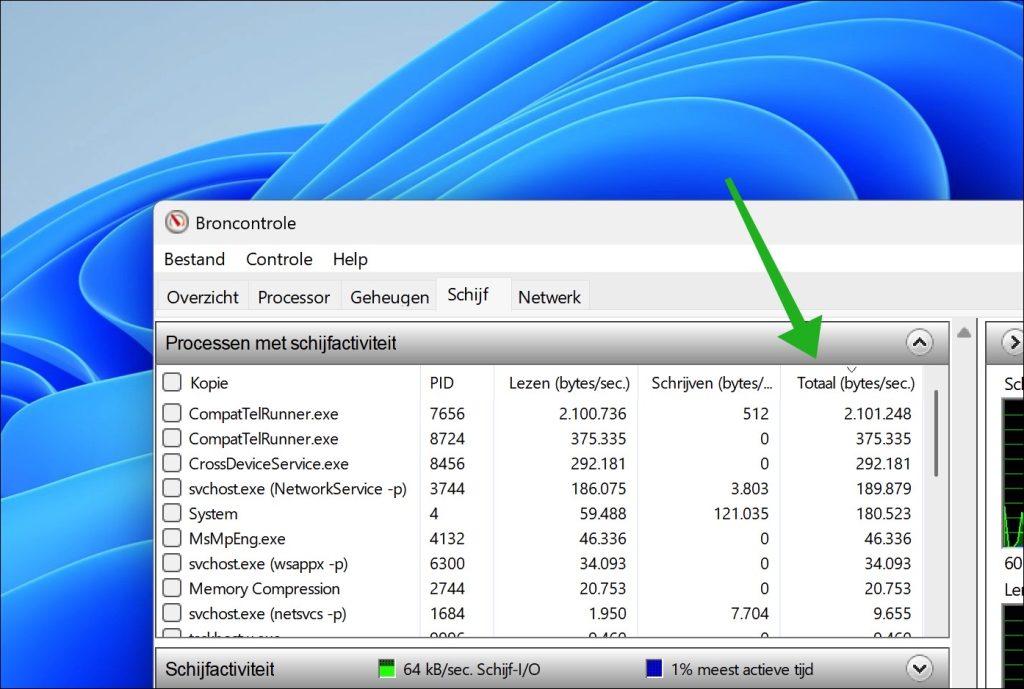
Task: Expand the Schijfactiviteit section
Action: point(918,668)
